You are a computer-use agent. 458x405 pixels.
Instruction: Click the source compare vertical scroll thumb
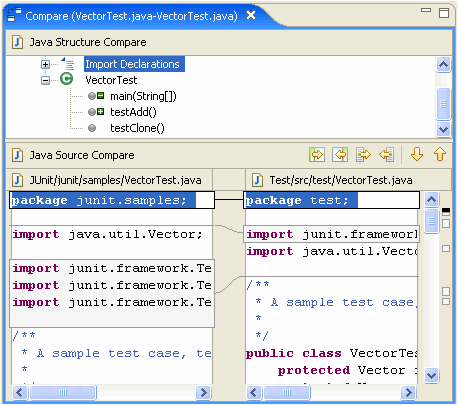pos(432,221)
